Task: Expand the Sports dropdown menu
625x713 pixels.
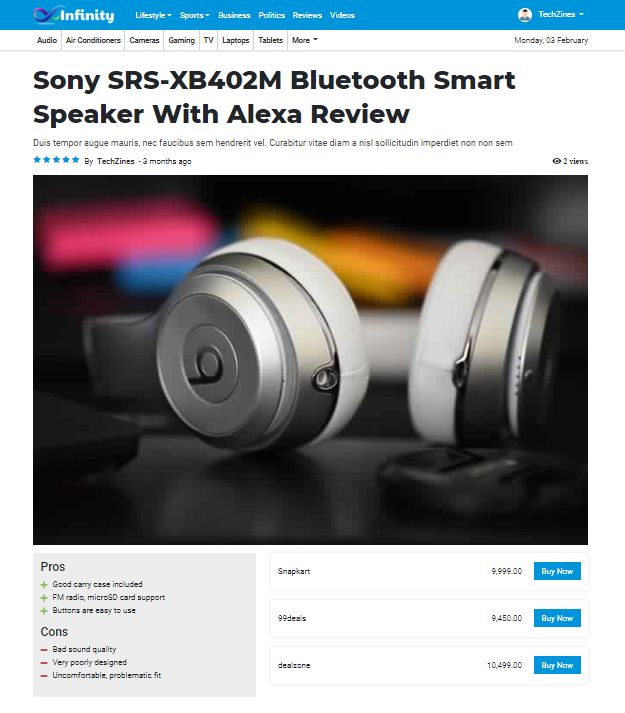Action: pos(194,15)
